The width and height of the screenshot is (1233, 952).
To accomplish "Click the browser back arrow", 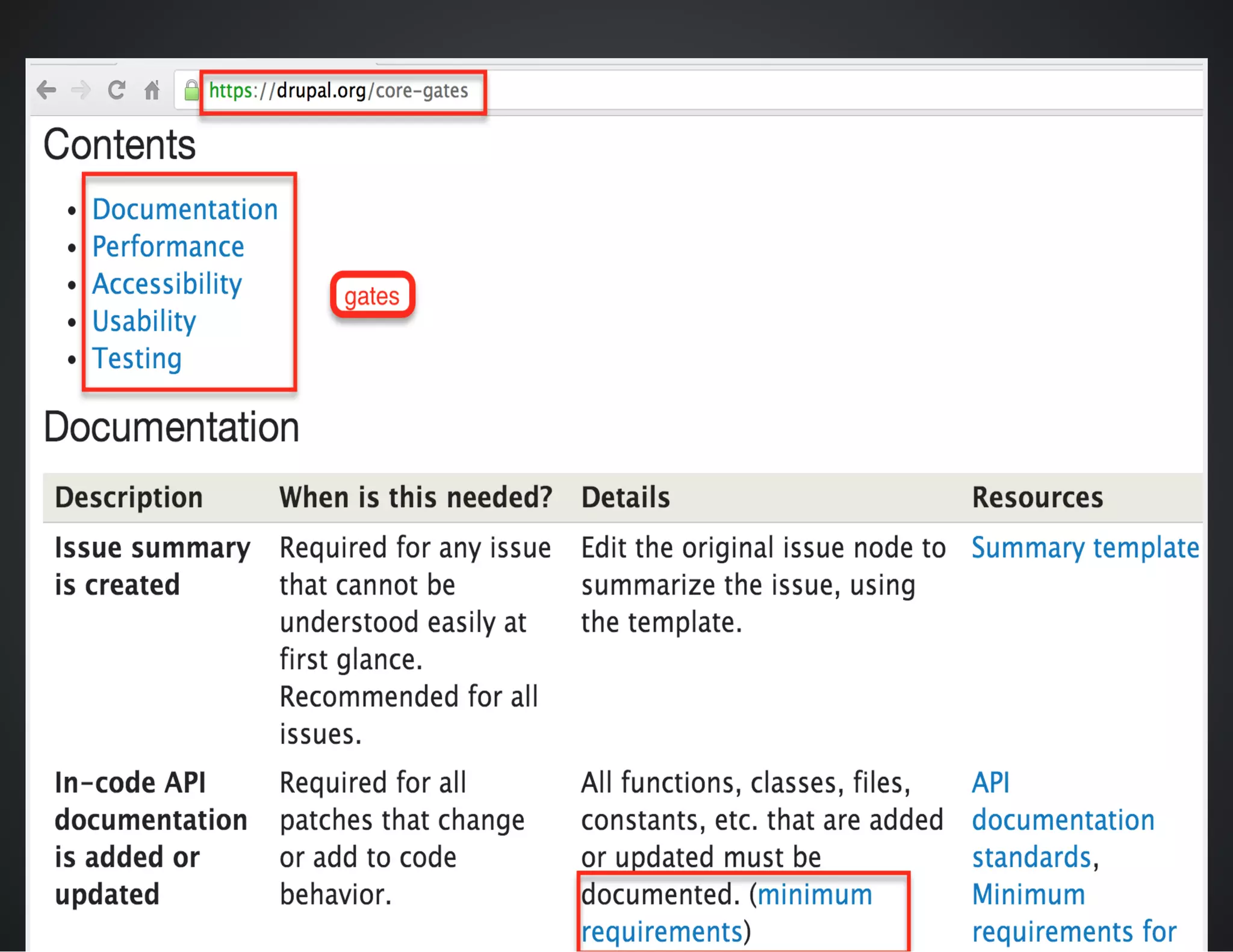I will (46, 90).
